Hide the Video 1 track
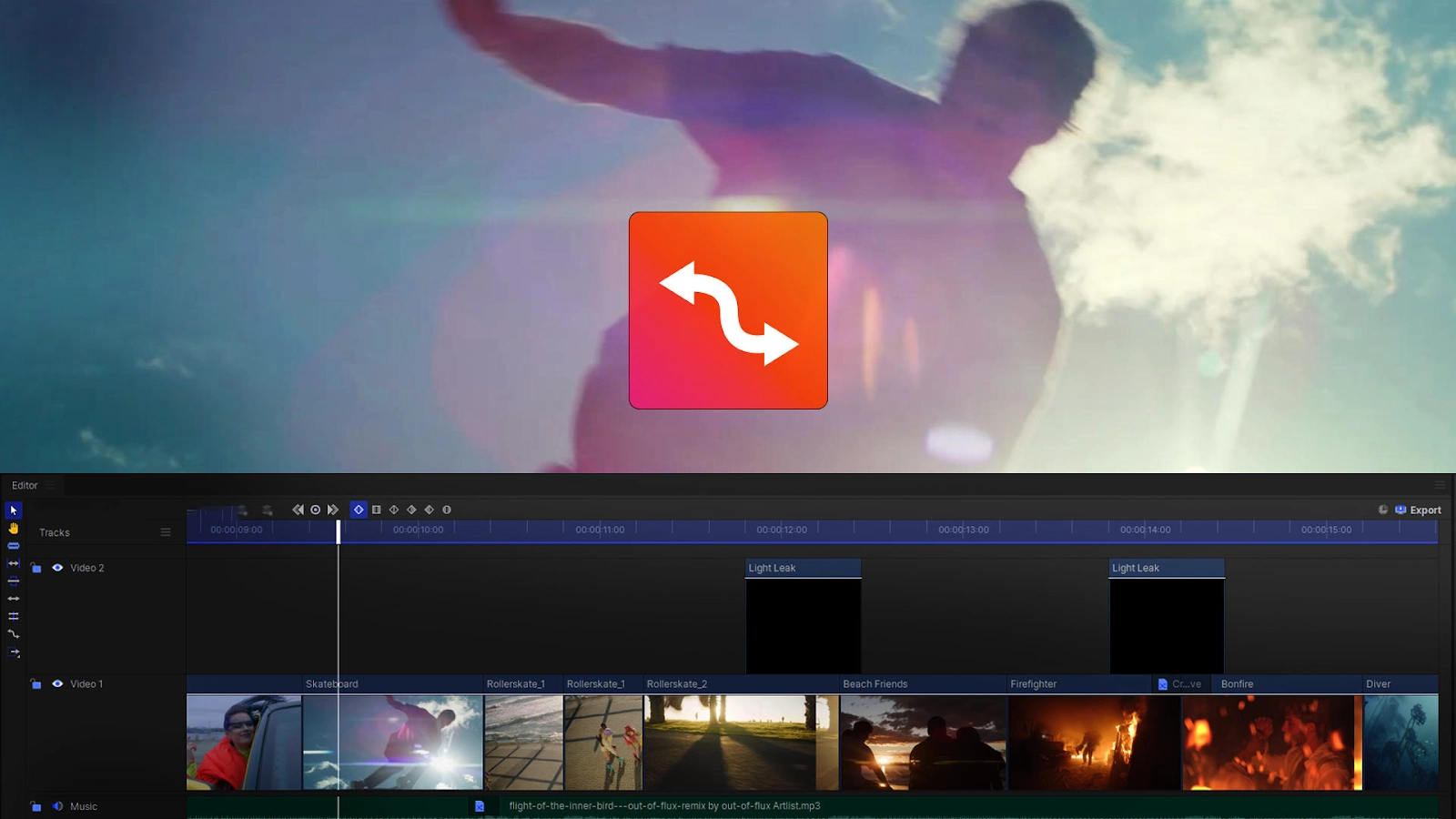The height and width of the screenshot is (819, 1456). (57, 683)
